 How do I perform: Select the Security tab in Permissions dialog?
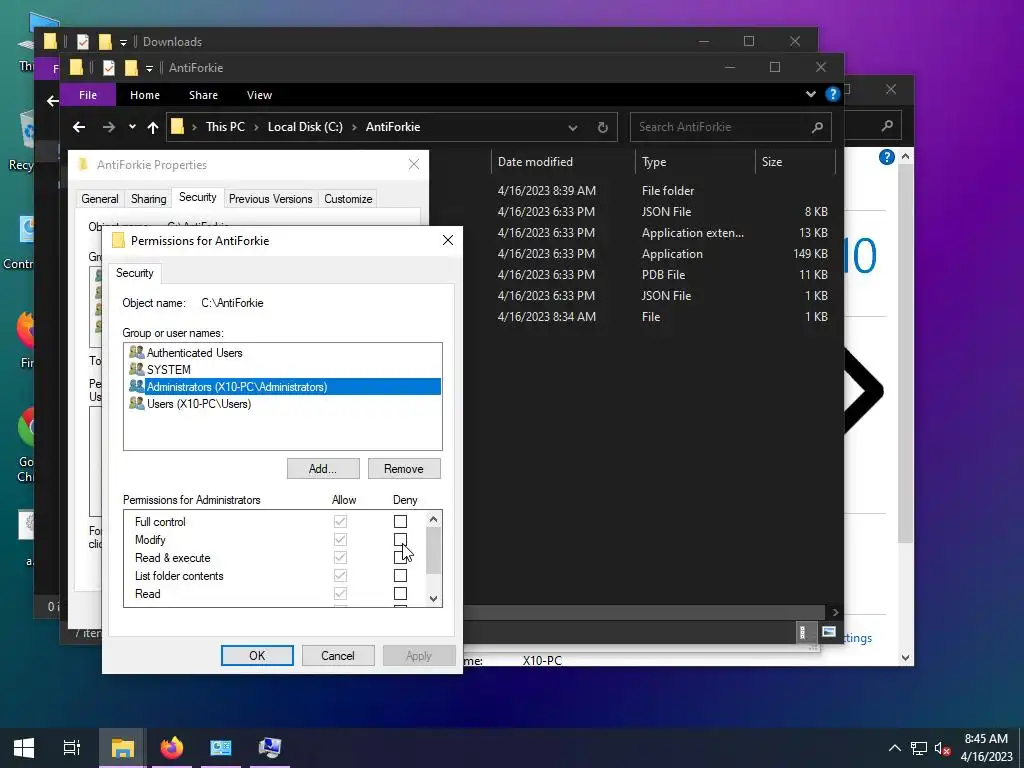[135, 273]
